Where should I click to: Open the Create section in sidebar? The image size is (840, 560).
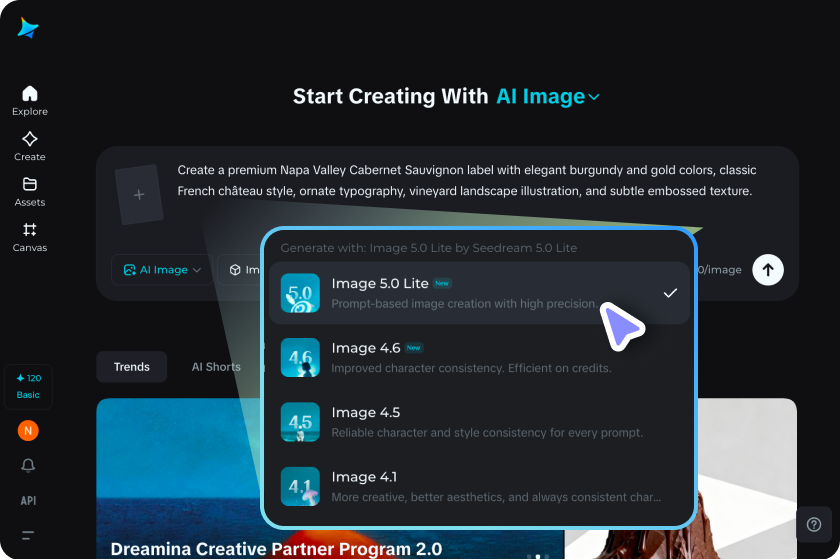click(x=30, y=146)
